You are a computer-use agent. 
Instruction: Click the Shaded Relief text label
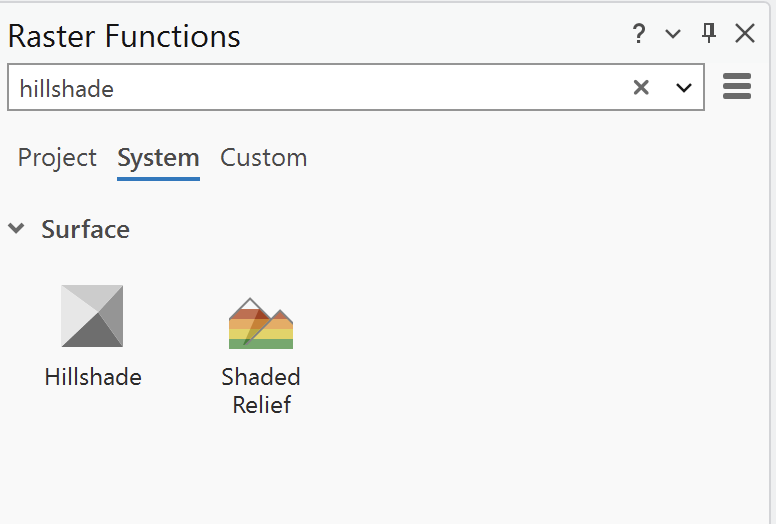pyautogui.click(x=261, y=391)
